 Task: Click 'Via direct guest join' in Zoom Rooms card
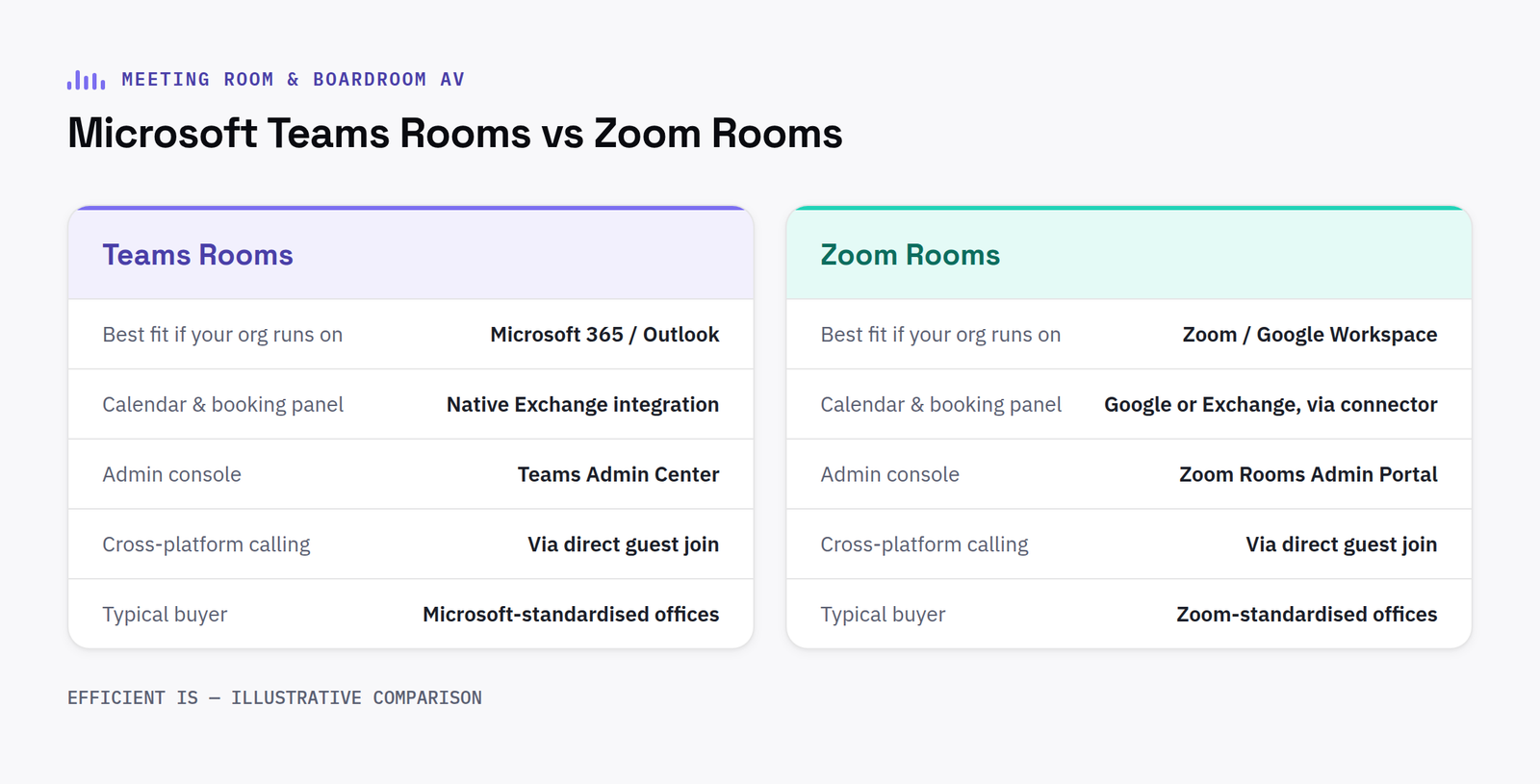point(1341,544)
